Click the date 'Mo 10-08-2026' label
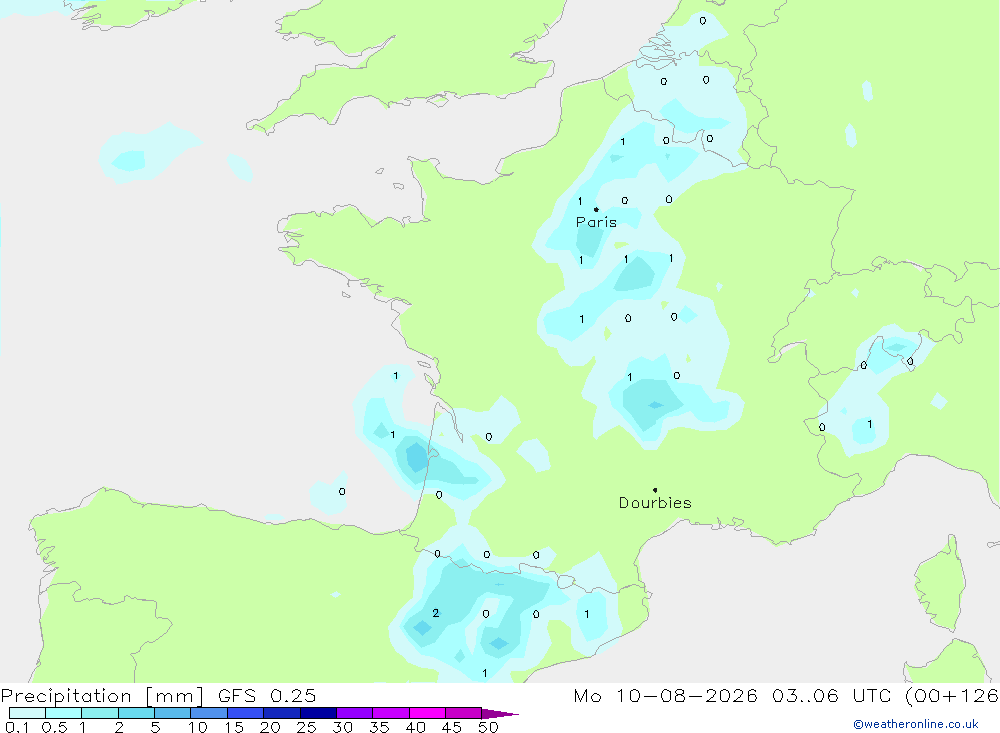Image resolution: width=1000 pixels, height=733 pixels. 665,695
